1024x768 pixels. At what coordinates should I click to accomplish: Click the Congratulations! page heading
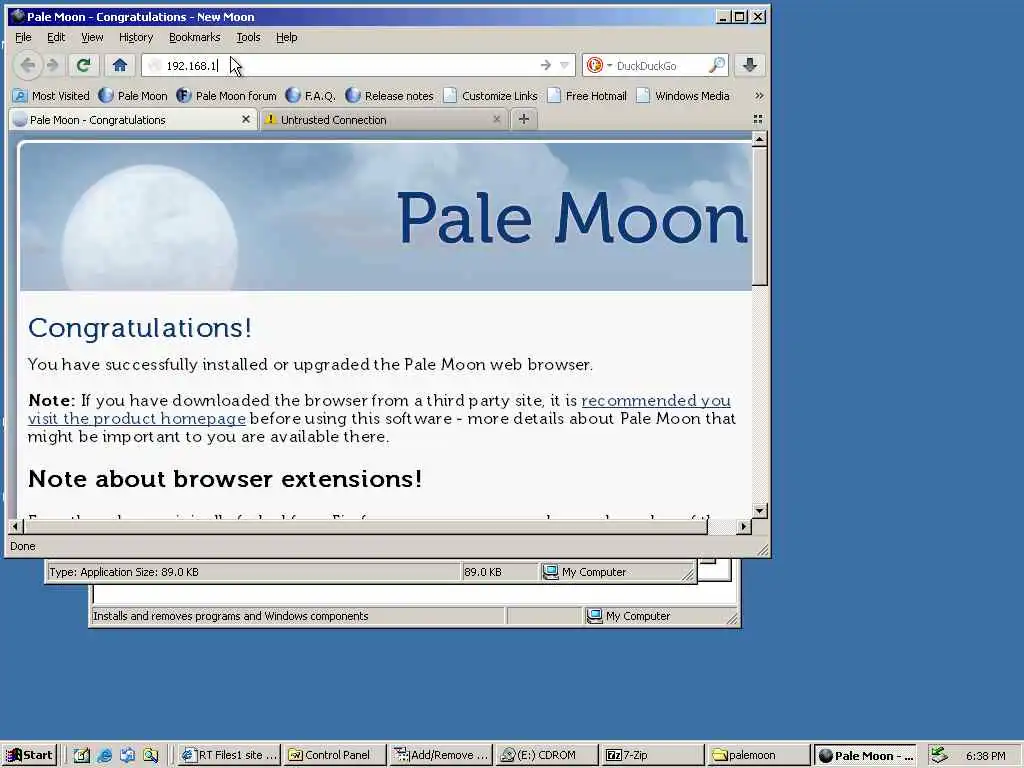(140, 328)
